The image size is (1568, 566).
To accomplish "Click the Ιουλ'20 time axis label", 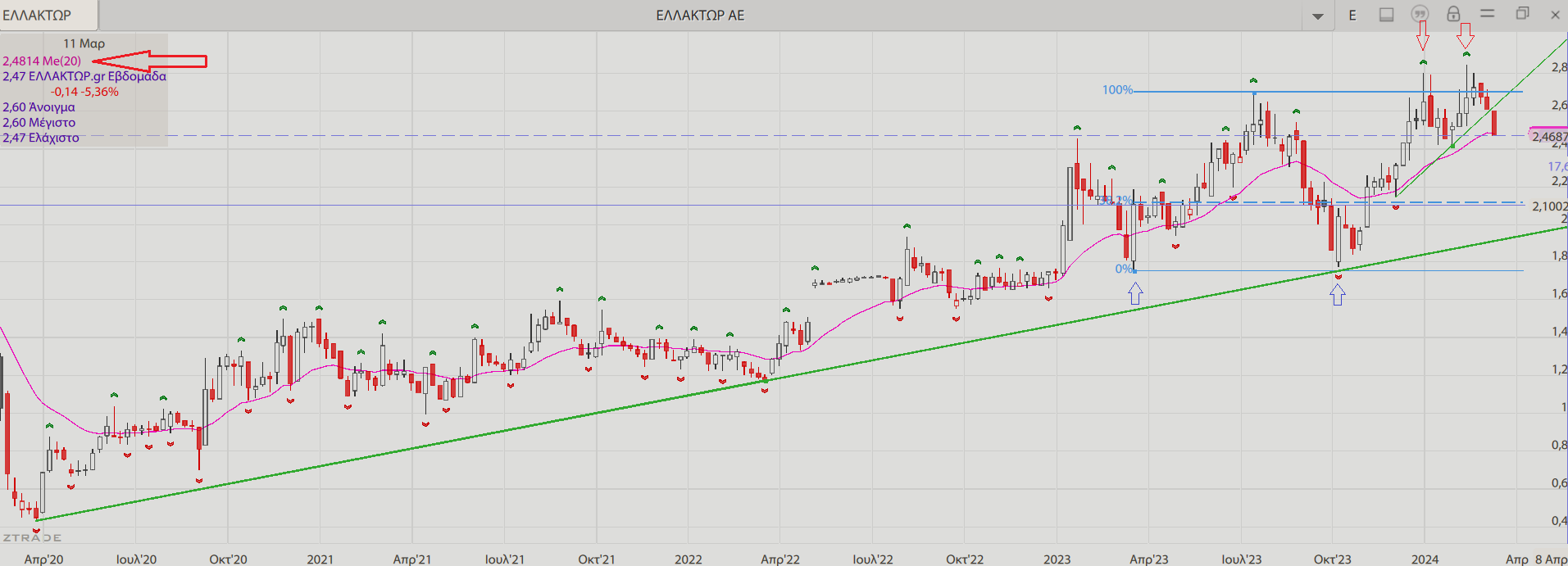I will (x=136, y=559).
